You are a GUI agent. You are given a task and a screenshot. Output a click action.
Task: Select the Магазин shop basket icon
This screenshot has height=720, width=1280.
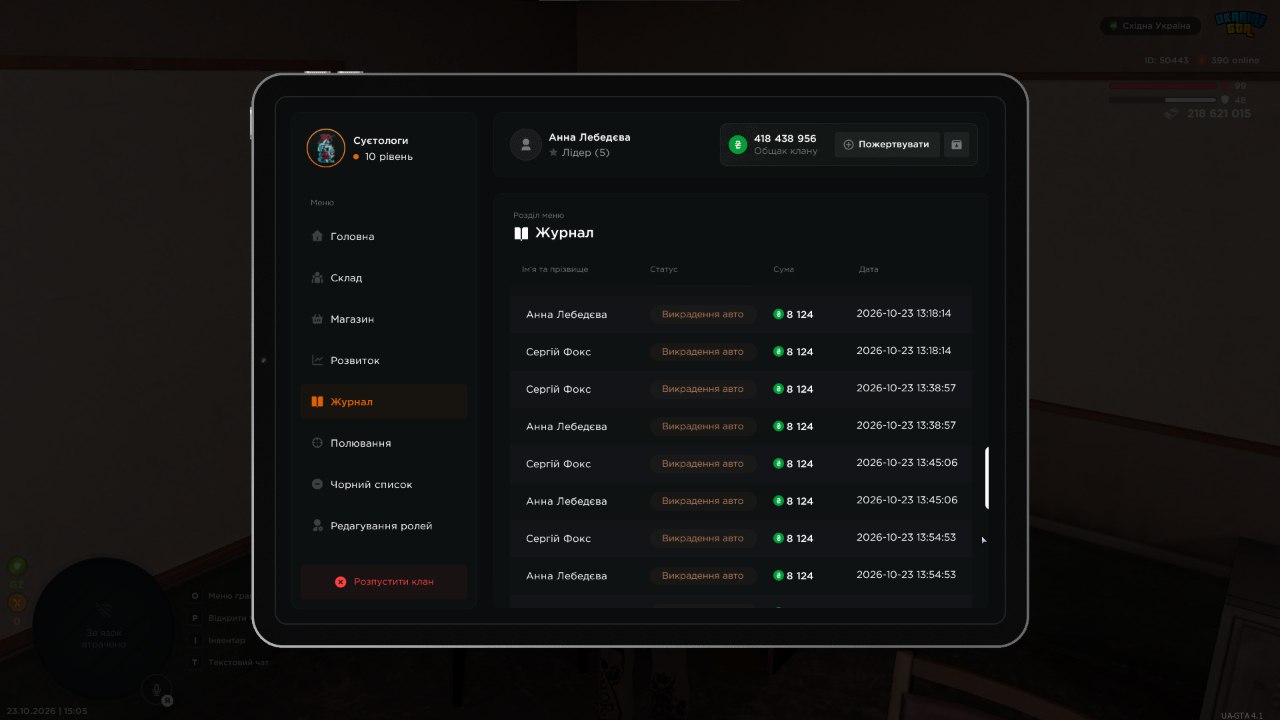point(317,319)
